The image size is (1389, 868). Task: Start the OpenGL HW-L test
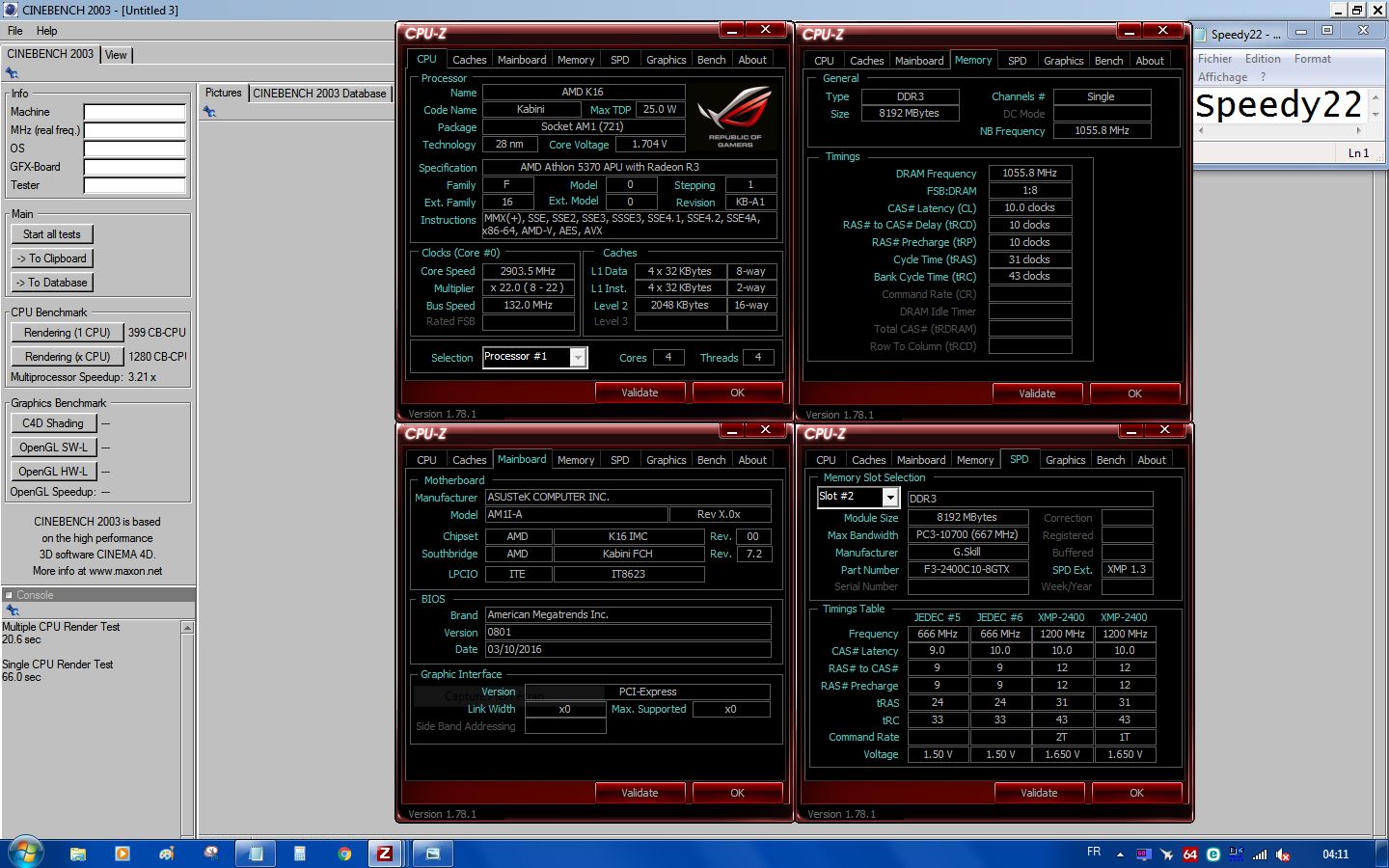(53, 472)
